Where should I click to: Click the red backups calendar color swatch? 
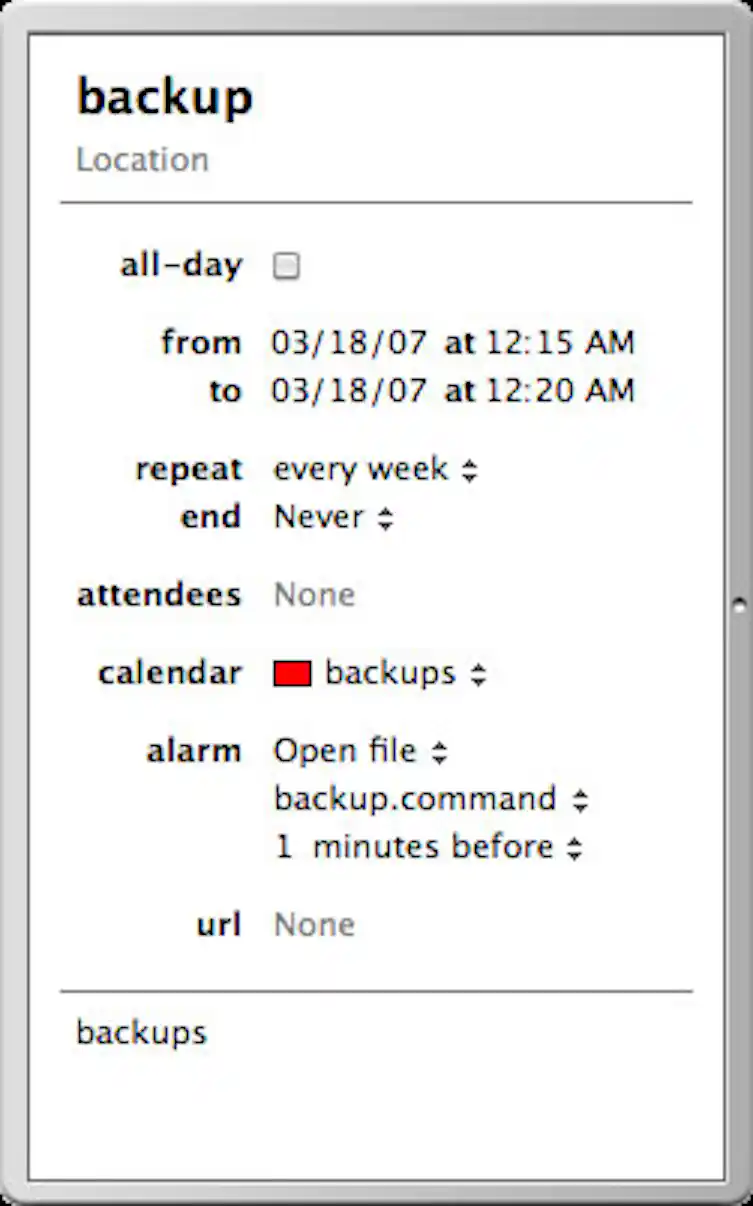pos(291,672)
